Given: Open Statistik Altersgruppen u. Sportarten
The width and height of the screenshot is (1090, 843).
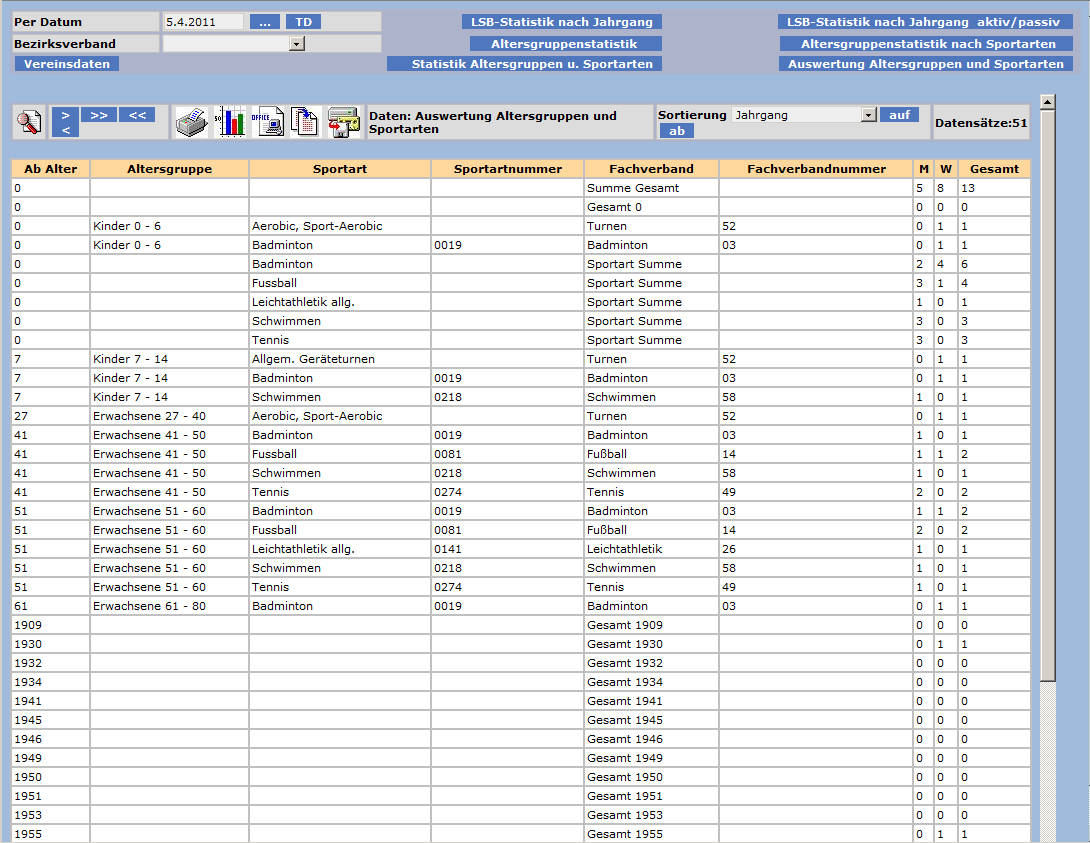Looking at the screenshot, I should pyautogui.click(x=525, y=64).
